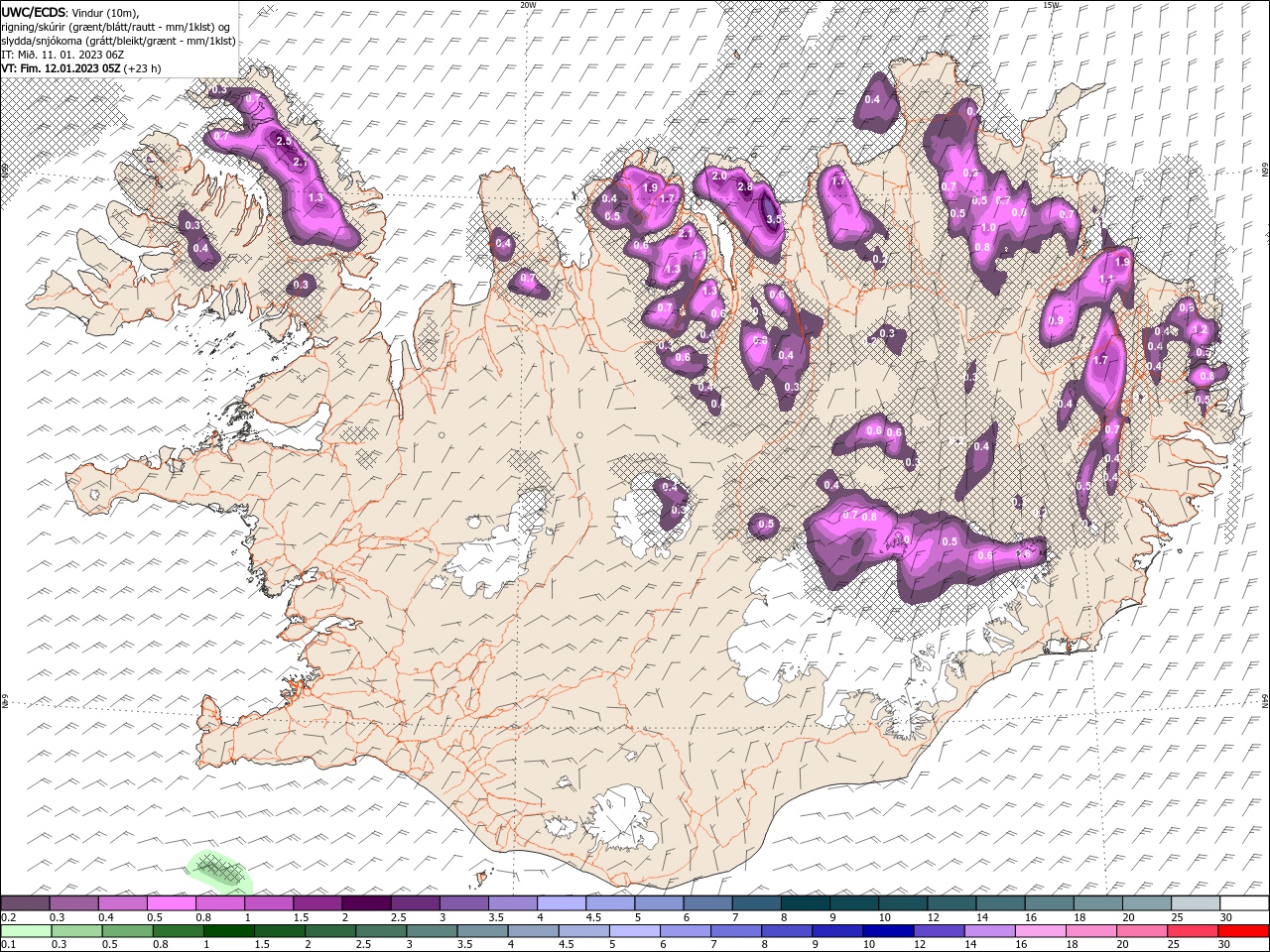This screenshot has width=1270, height=952.
Task: Click the upper legend swatch starting at 2
Action: [365, 903]
